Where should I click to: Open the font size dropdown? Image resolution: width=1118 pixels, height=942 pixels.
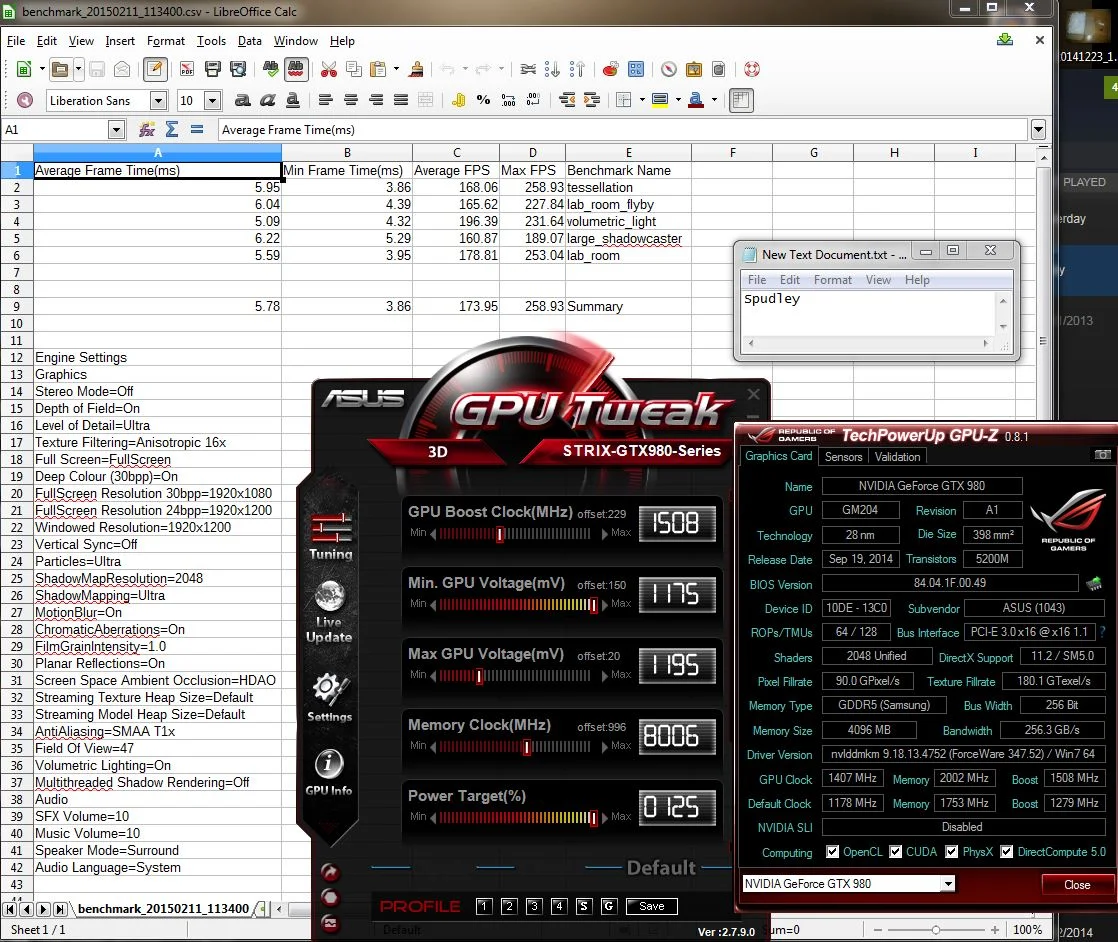(x=212, y=101)
